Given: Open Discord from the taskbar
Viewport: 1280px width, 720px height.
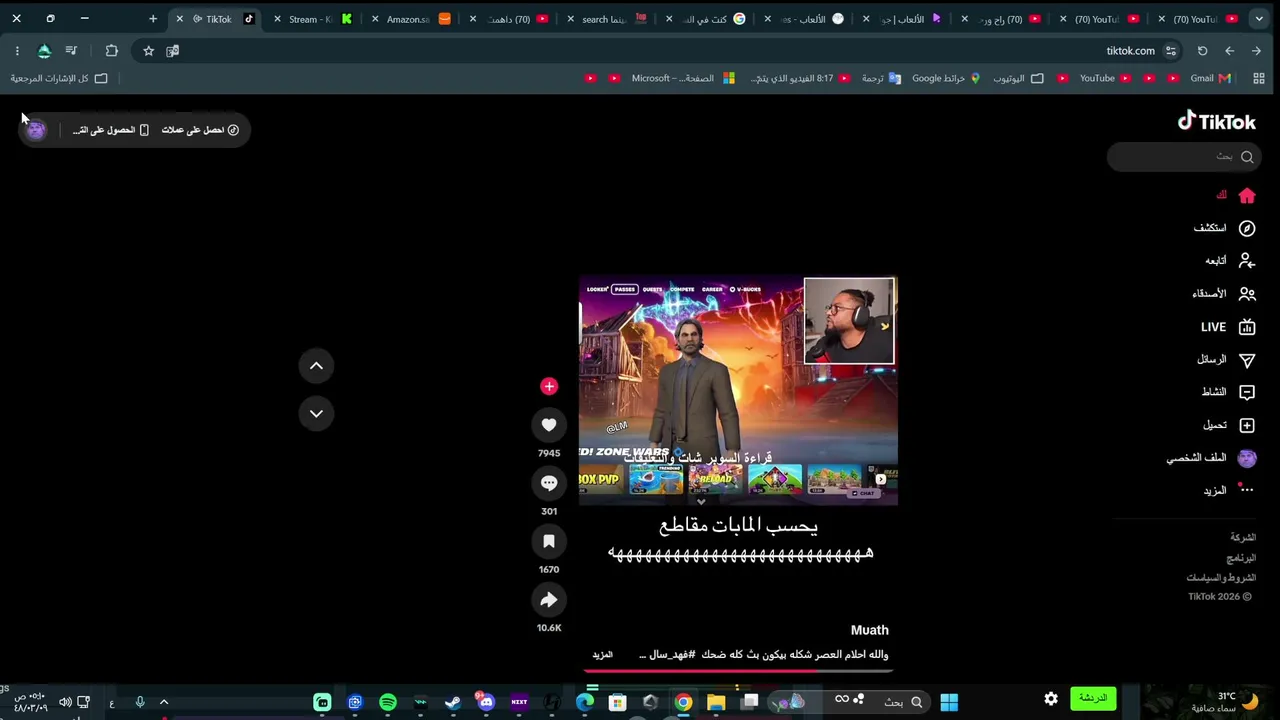Looking at the screenshot, I should click(486, 702).
